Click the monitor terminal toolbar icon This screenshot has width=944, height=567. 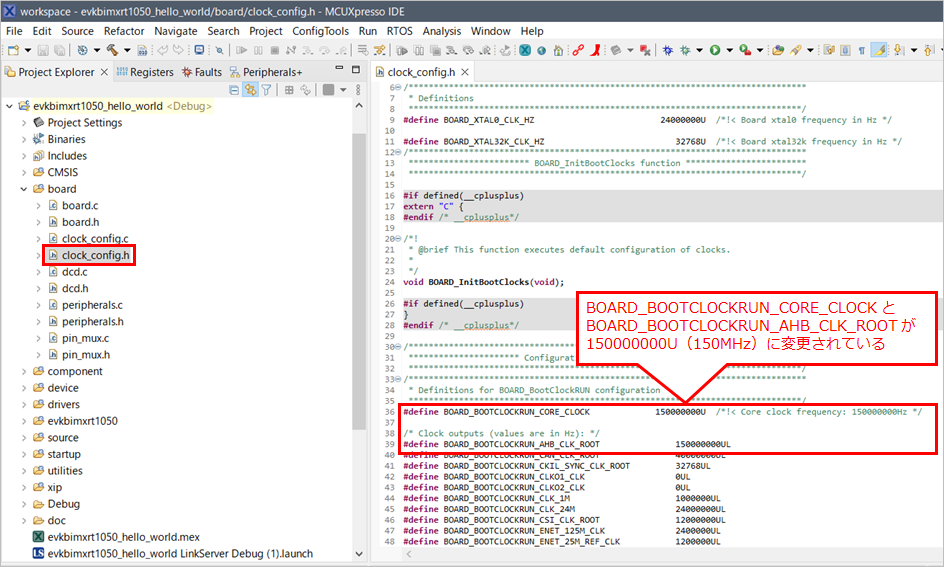[x=199, y=51]
